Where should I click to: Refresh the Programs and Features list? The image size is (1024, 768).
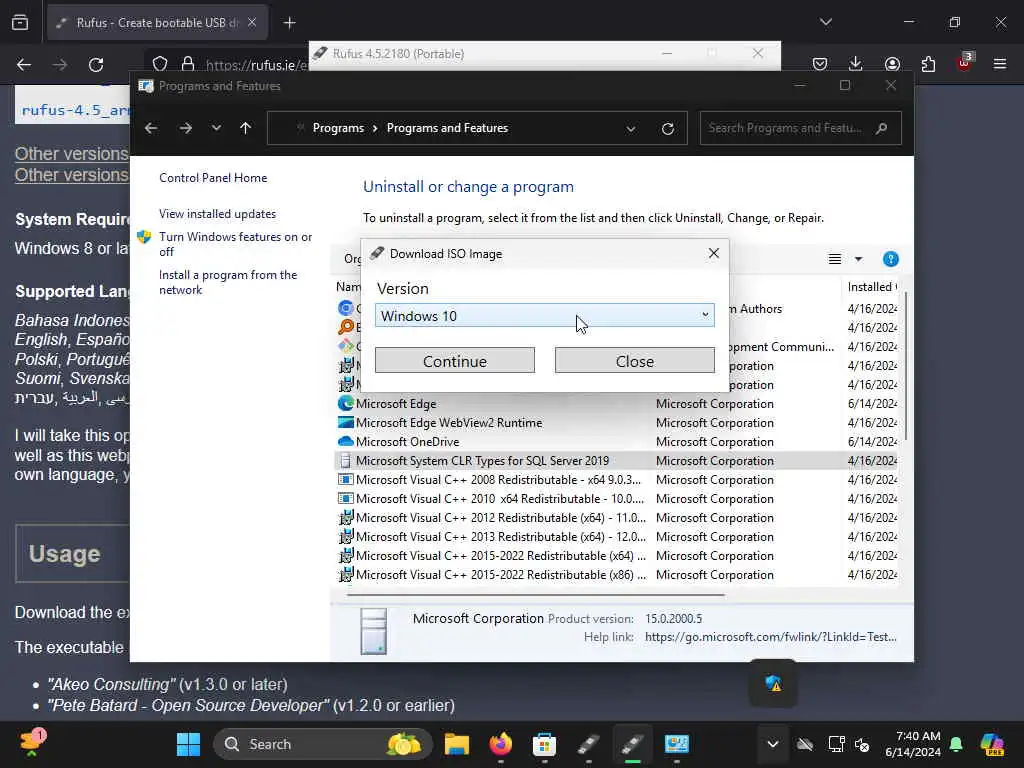click(667, 129)
